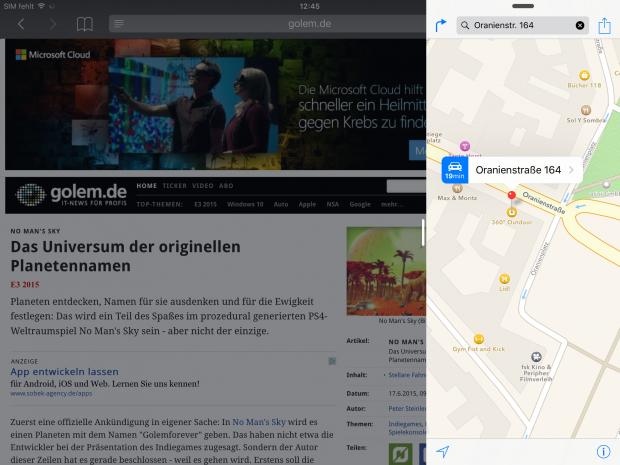Expand the mehr… topics list
Screen dimensions: 620x465
click(392, 204)
